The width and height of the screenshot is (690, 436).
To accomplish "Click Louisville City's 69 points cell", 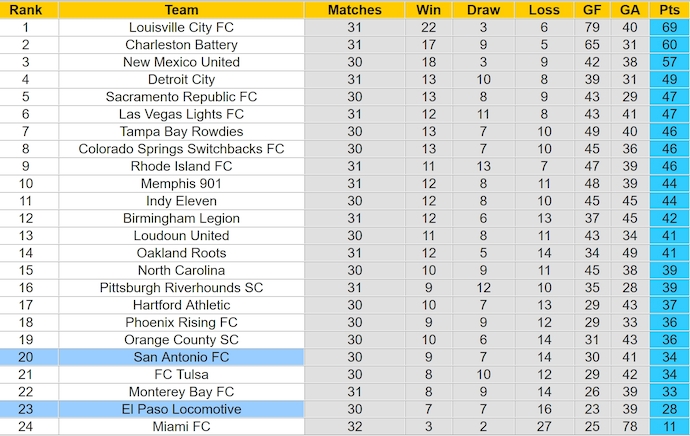I will (669, 28).
